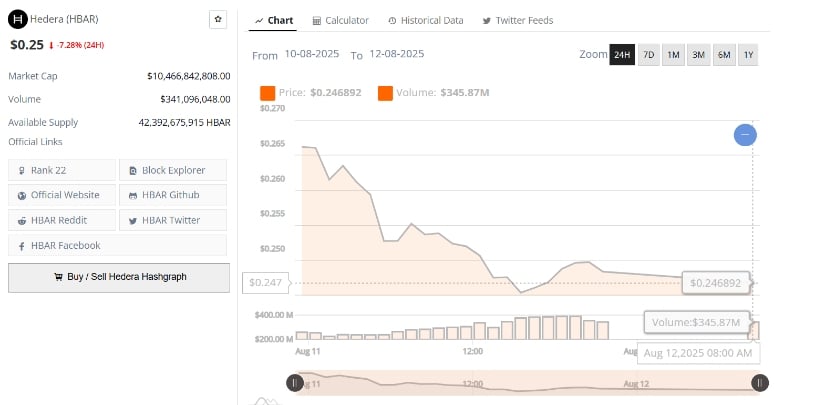Click the rightmost volume bar in chart

pos(754,330)
